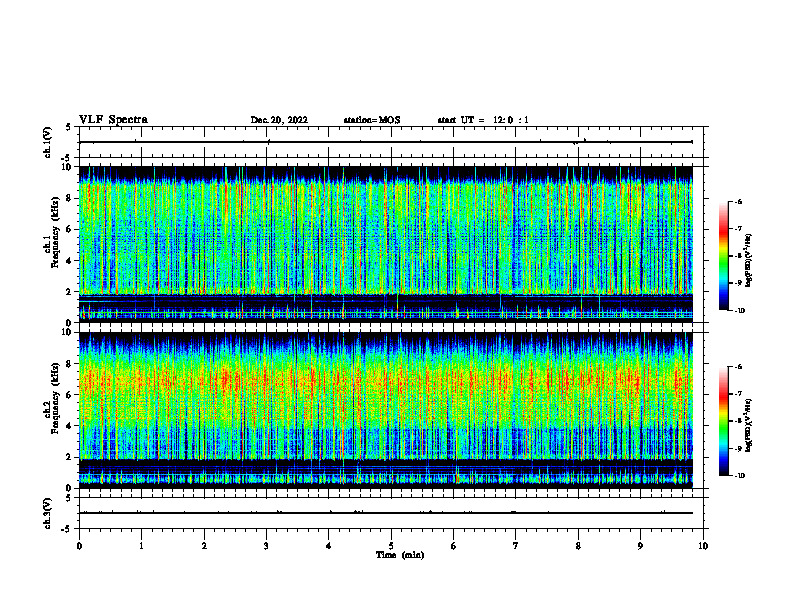Click ch.2 frequency tick label "8"
The image size is (792, 612).
[69, 364]
